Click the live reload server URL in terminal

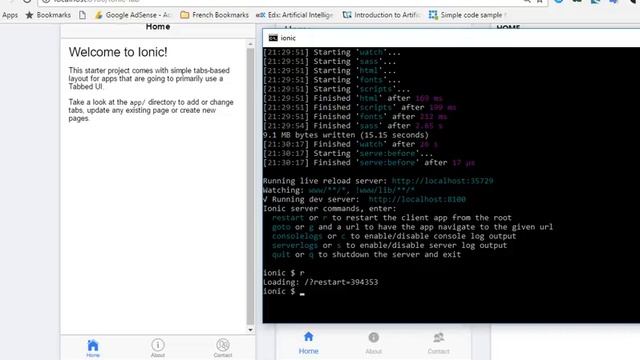coord(442,181)
